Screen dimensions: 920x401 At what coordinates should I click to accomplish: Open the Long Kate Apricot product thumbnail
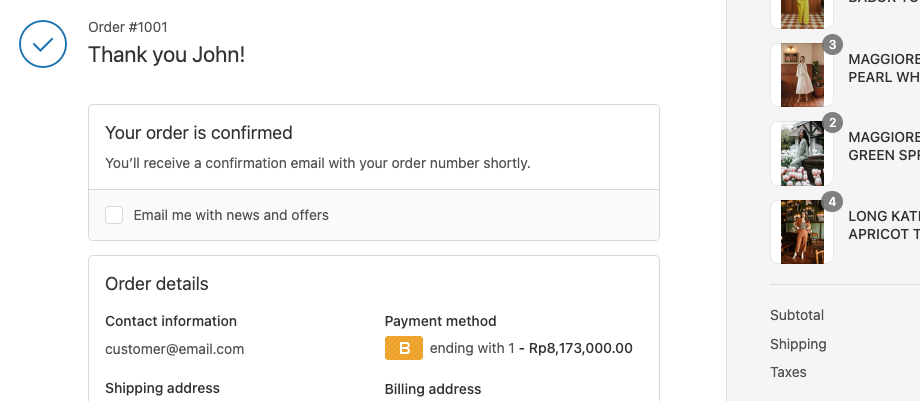pyautogui.click(x=802, y=232)
